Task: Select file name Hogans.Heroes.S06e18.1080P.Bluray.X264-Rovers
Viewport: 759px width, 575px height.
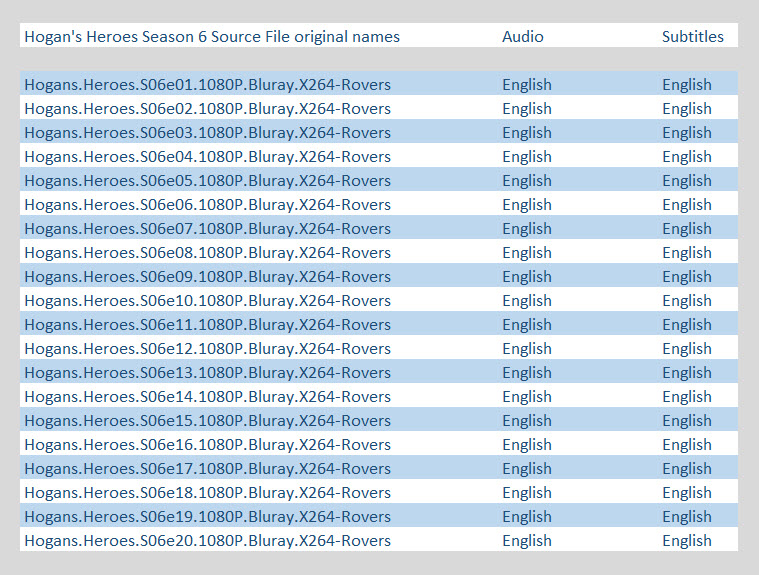Action: click(x=208, y=493)
